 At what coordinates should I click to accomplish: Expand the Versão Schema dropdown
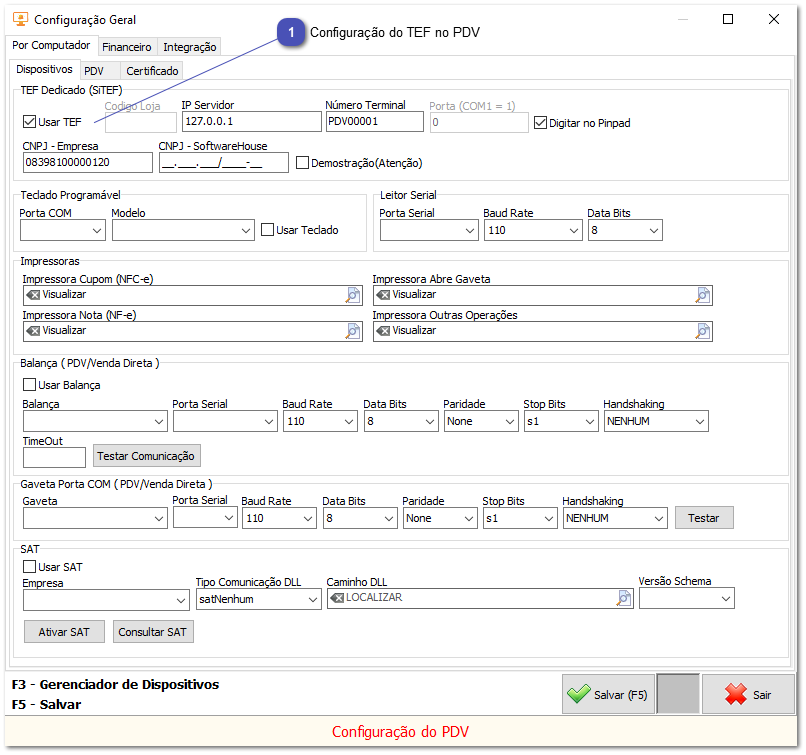pos(727,597)
